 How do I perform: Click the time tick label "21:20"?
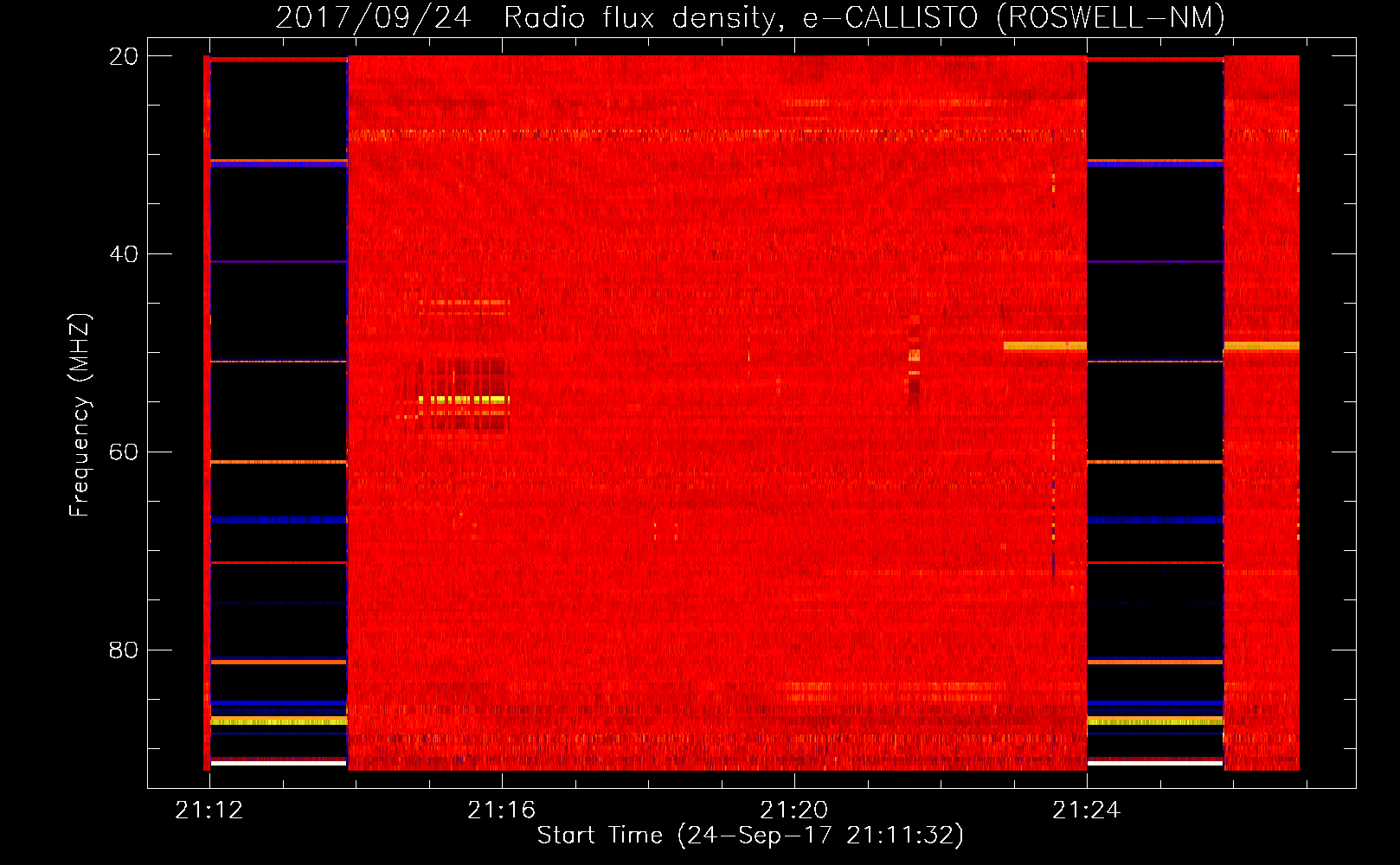click(794, 811)
